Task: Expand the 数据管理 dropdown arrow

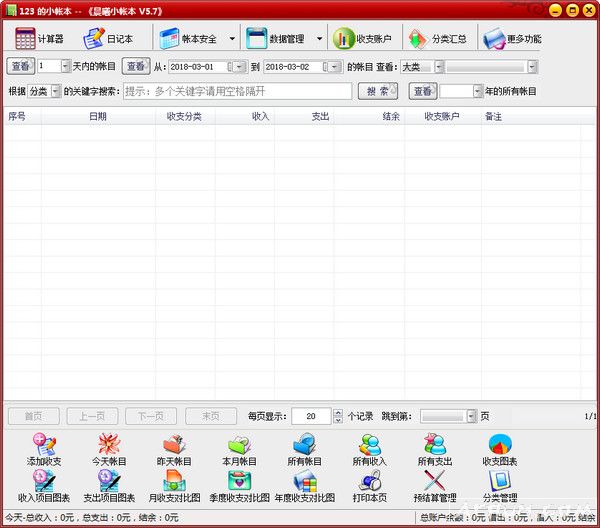Action: [319, 40]
